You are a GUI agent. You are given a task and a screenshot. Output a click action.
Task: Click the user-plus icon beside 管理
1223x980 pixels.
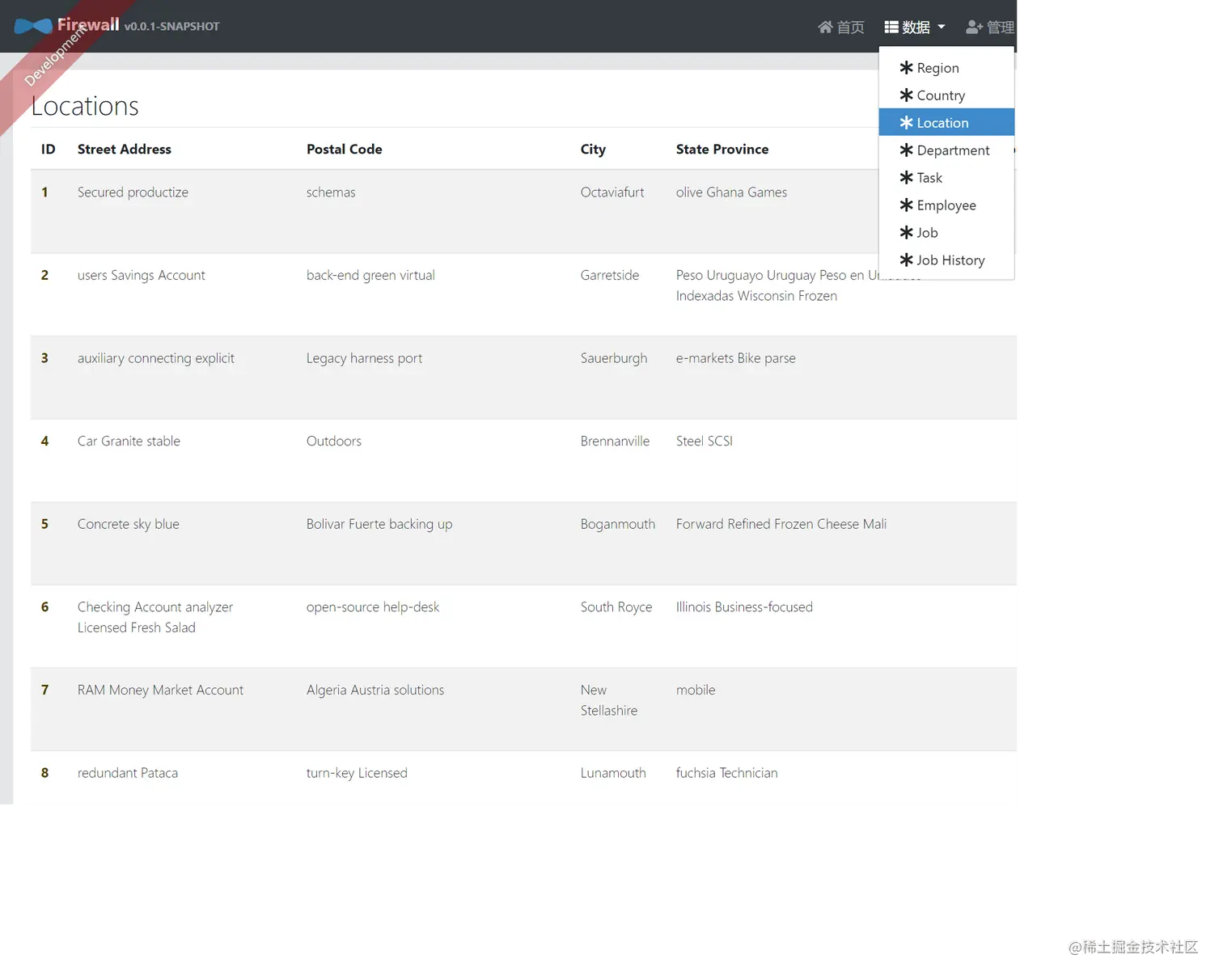(x=975, y=27)
